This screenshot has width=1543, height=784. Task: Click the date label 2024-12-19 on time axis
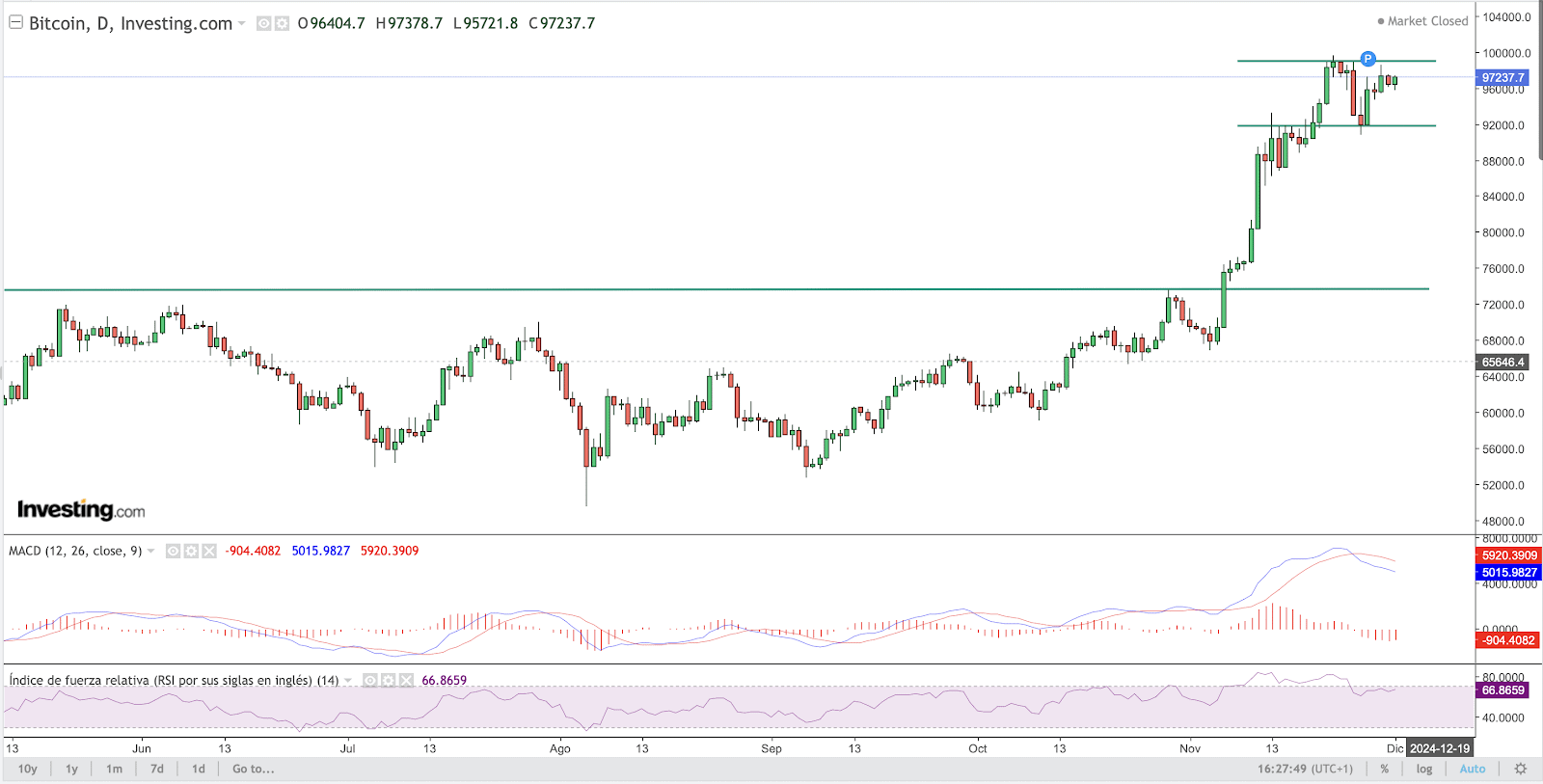click(1440, 748)
